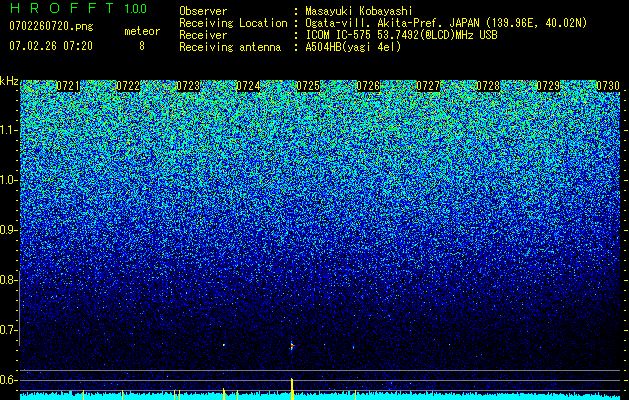The width and height of the screenshot is (629, 400).
Task: Click the 'Receiving antenna' label
Action: 230,47
